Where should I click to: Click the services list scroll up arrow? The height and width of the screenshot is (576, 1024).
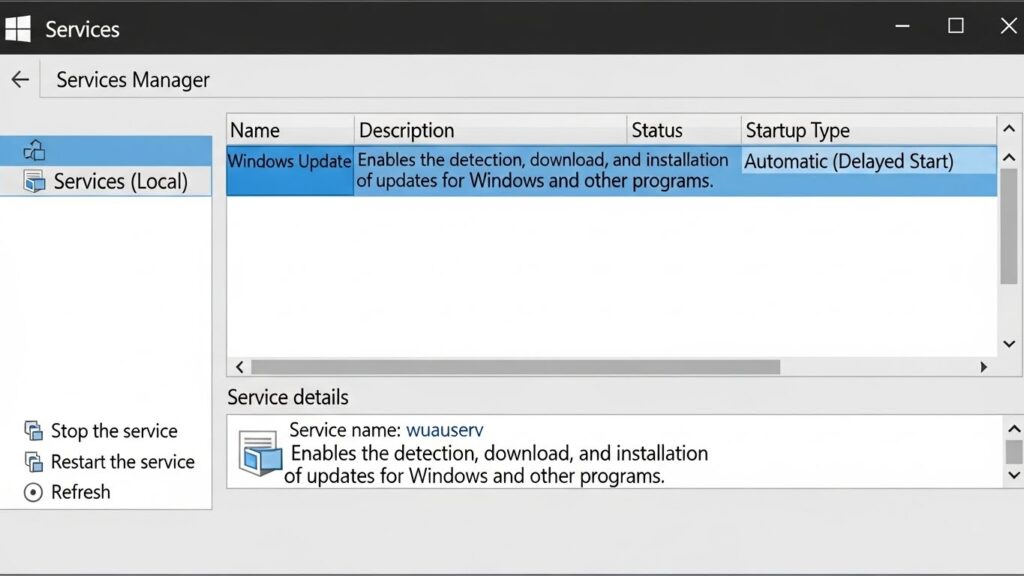click(1009, 157)
